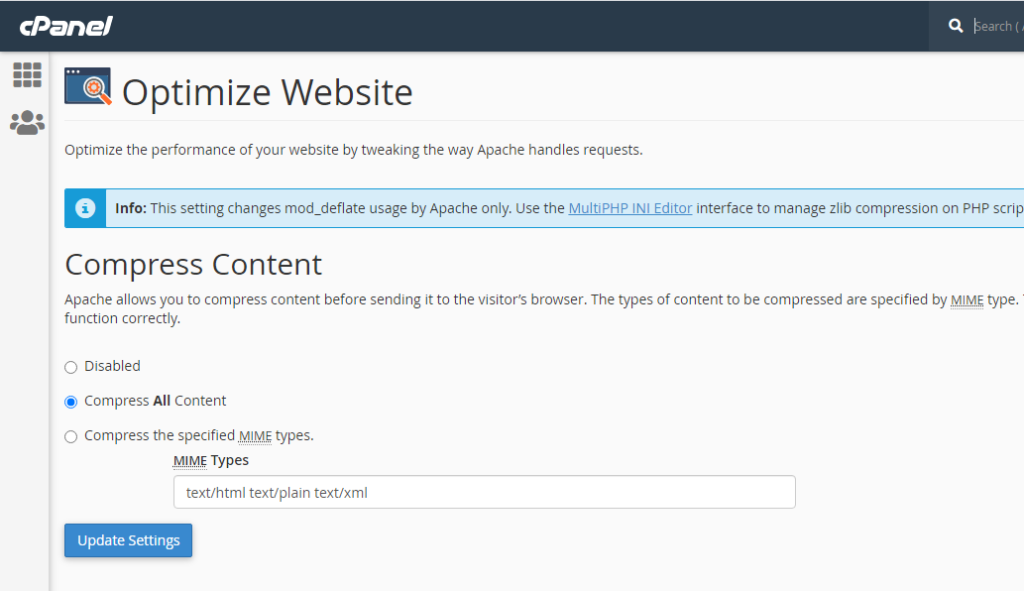Click the search magnifier icon

(956, 26)
